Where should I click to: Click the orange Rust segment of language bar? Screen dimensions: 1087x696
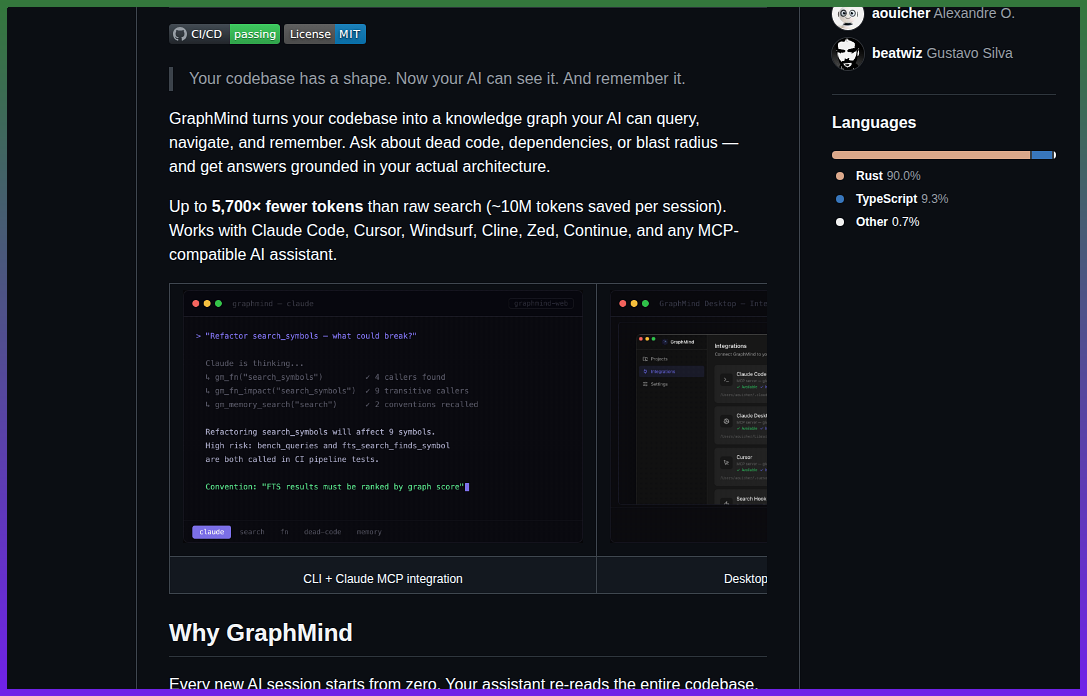931,155
